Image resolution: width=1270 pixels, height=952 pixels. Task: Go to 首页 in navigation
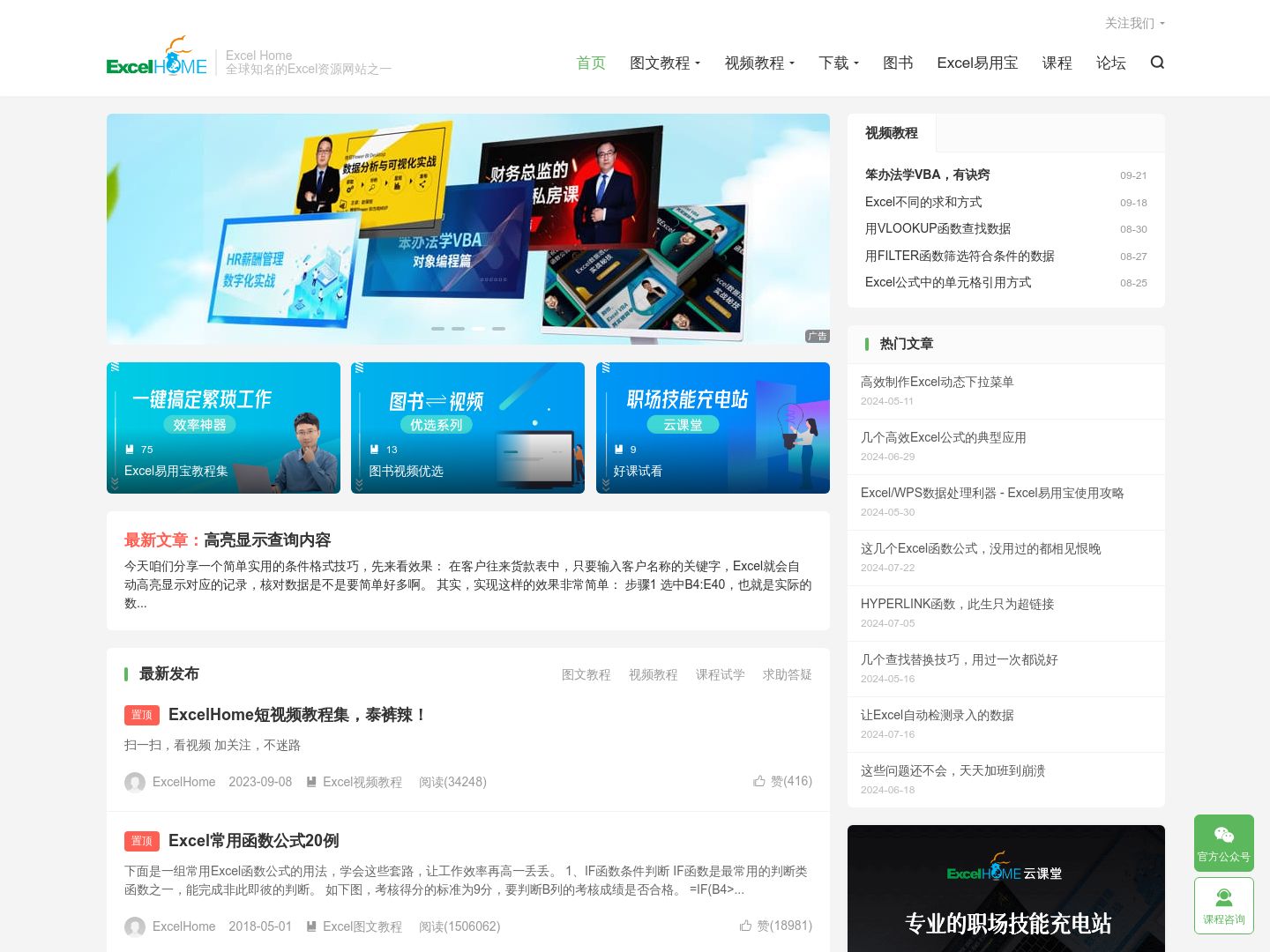point(591,63)
